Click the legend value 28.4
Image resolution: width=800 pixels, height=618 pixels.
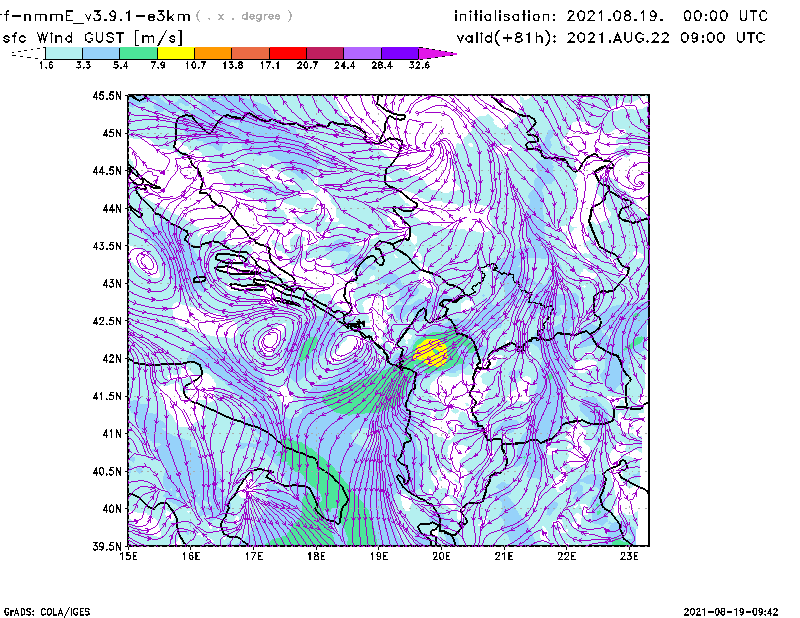pos(382,65)
